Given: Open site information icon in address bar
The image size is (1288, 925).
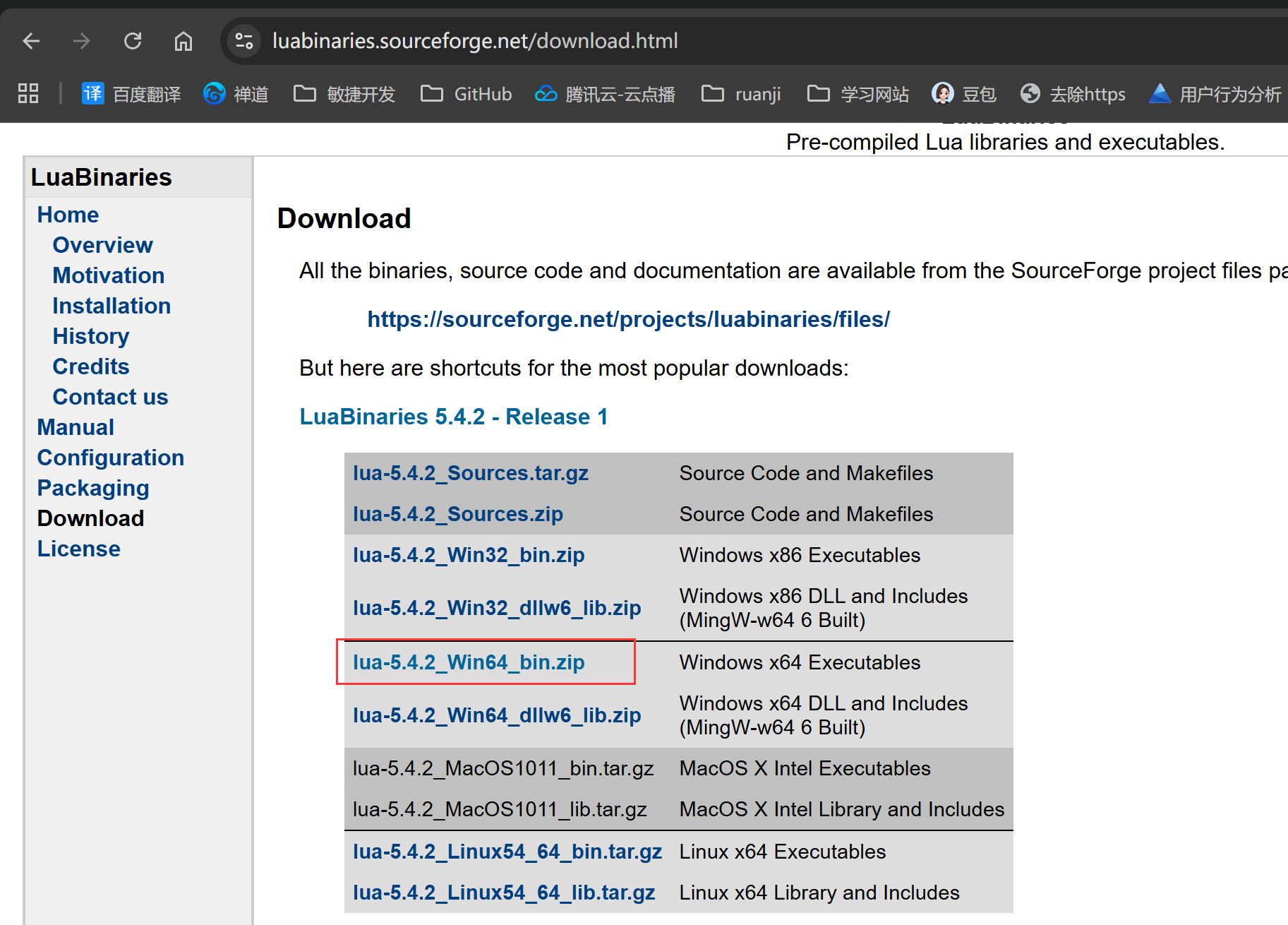Looking at the screenshot, I should [x=244, y=41].
